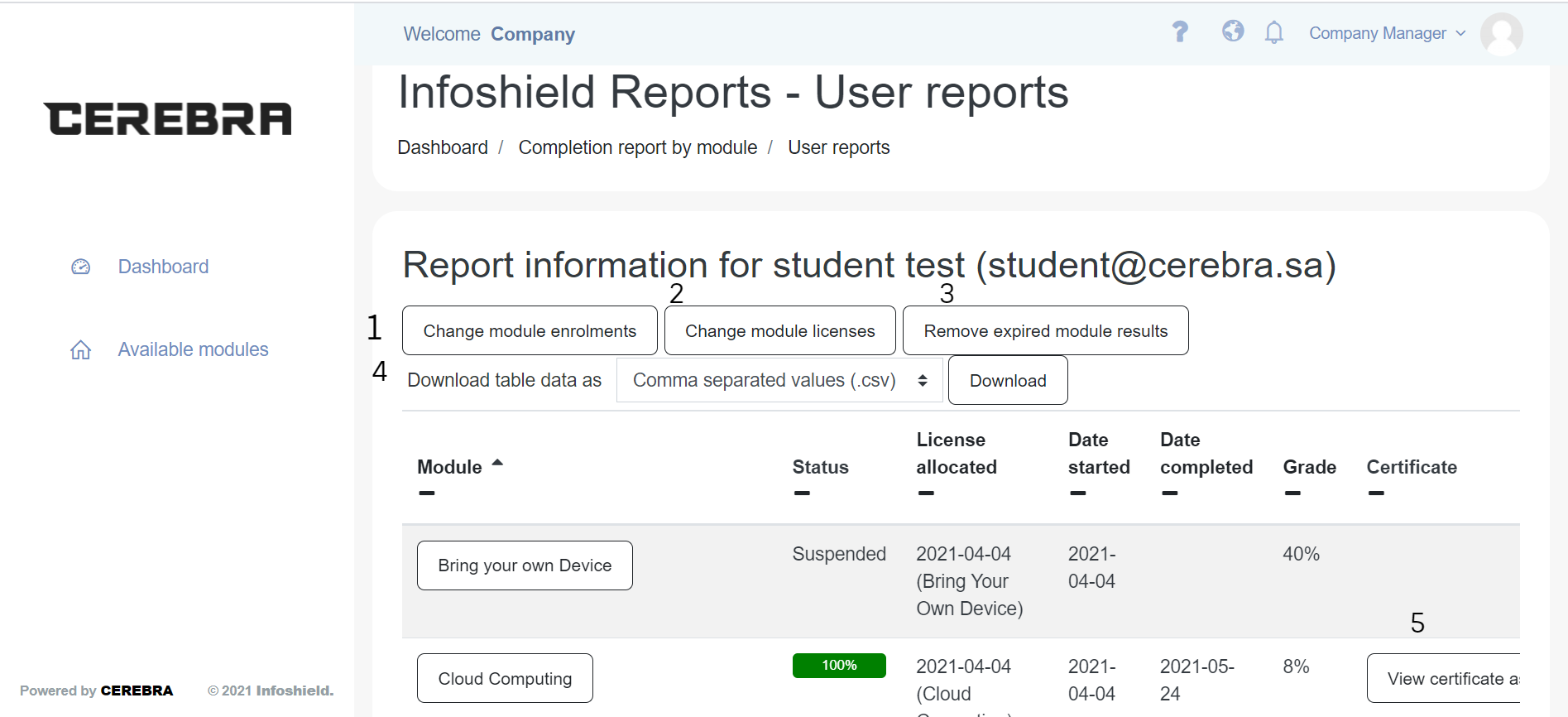Viewport: 1568px width, 717px height.
Task: Open the help question mark icon
Action: click(x=1180, y=32)
